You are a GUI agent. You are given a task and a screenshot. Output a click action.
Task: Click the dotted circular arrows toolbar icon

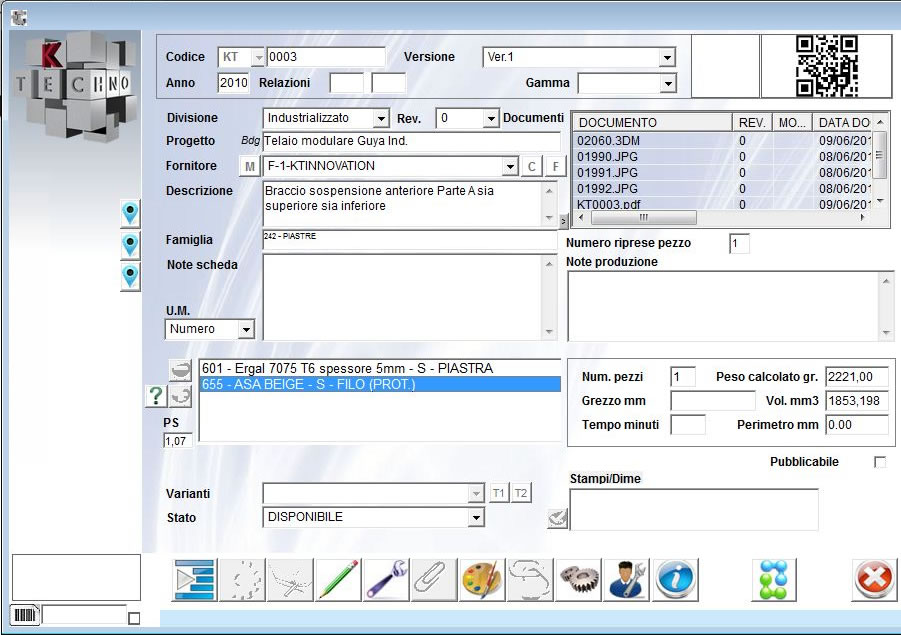pyautogui.click(x=242, y=579)
